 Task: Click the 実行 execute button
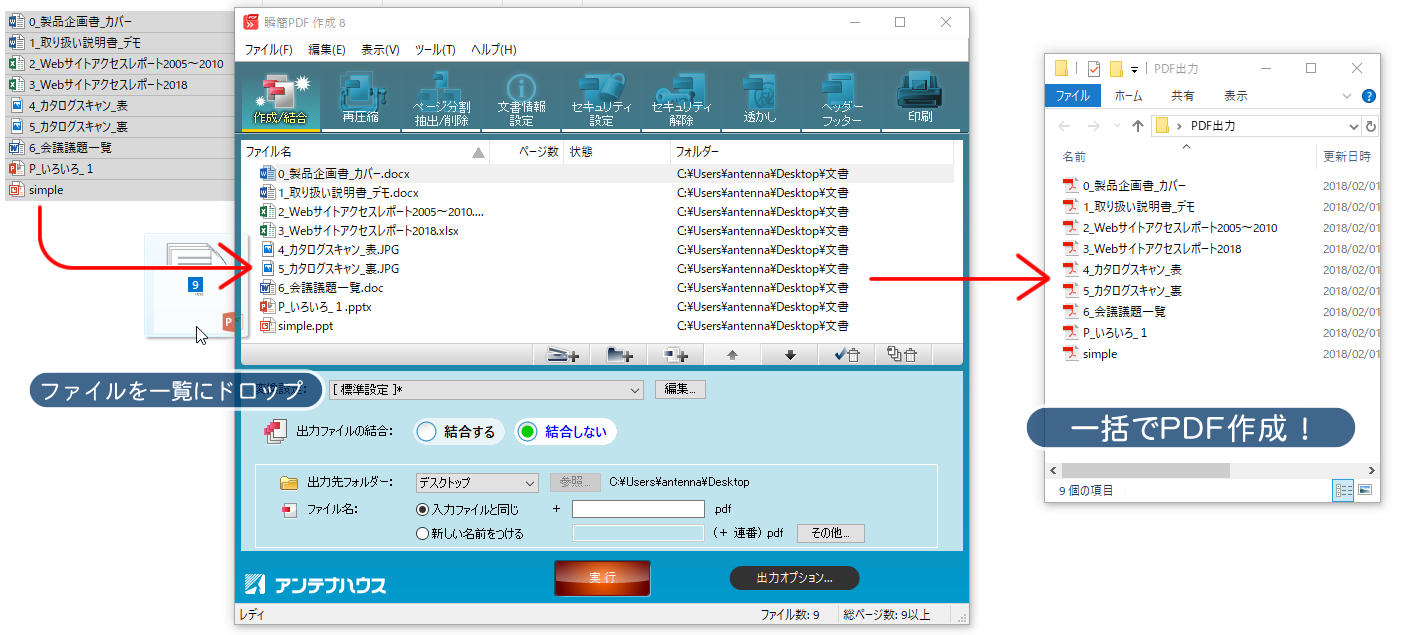point(602,578)
